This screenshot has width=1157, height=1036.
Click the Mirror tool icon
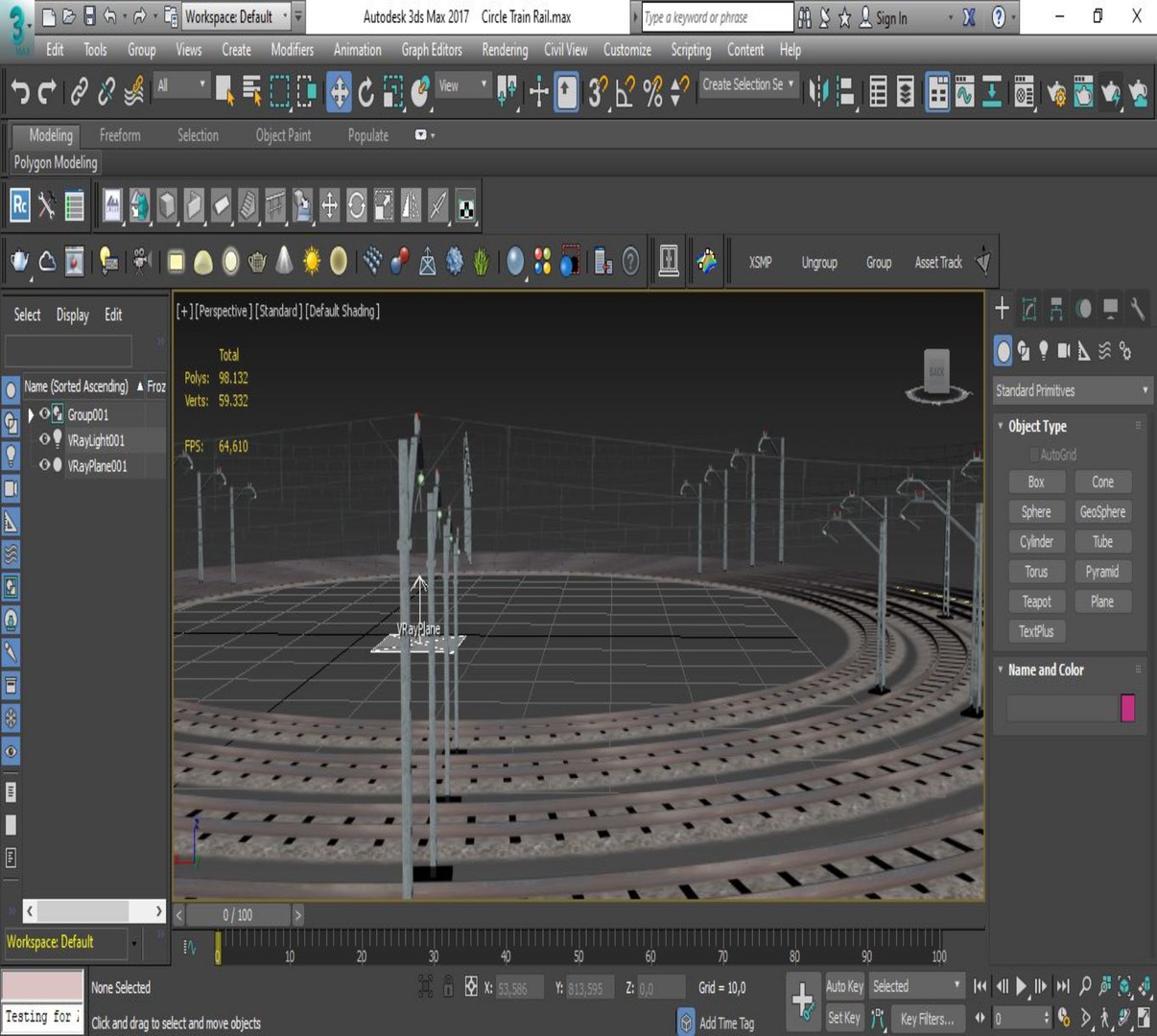(818, 92)
